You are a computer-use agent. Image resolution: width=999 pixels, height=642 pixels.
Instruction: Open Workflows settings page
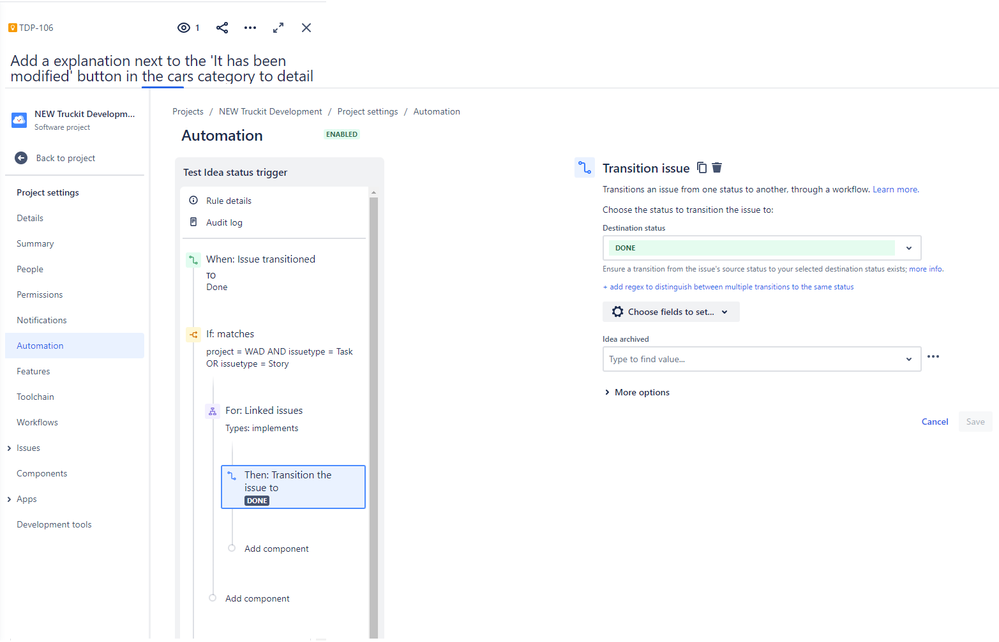pyautogui.click(x=37, y=422)
